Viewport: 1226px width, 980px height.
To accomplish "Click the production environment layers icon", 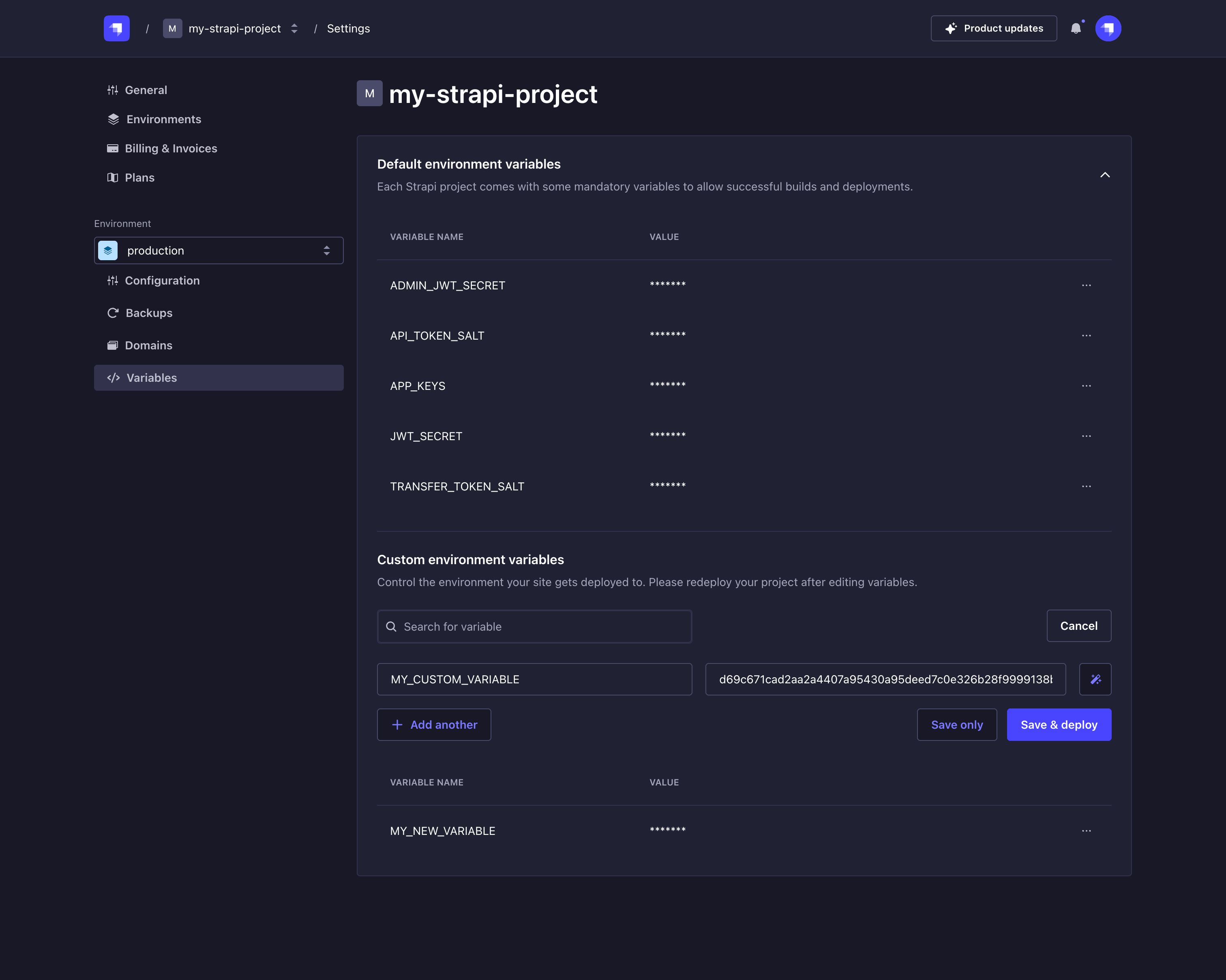I will (x=108, y=251).
